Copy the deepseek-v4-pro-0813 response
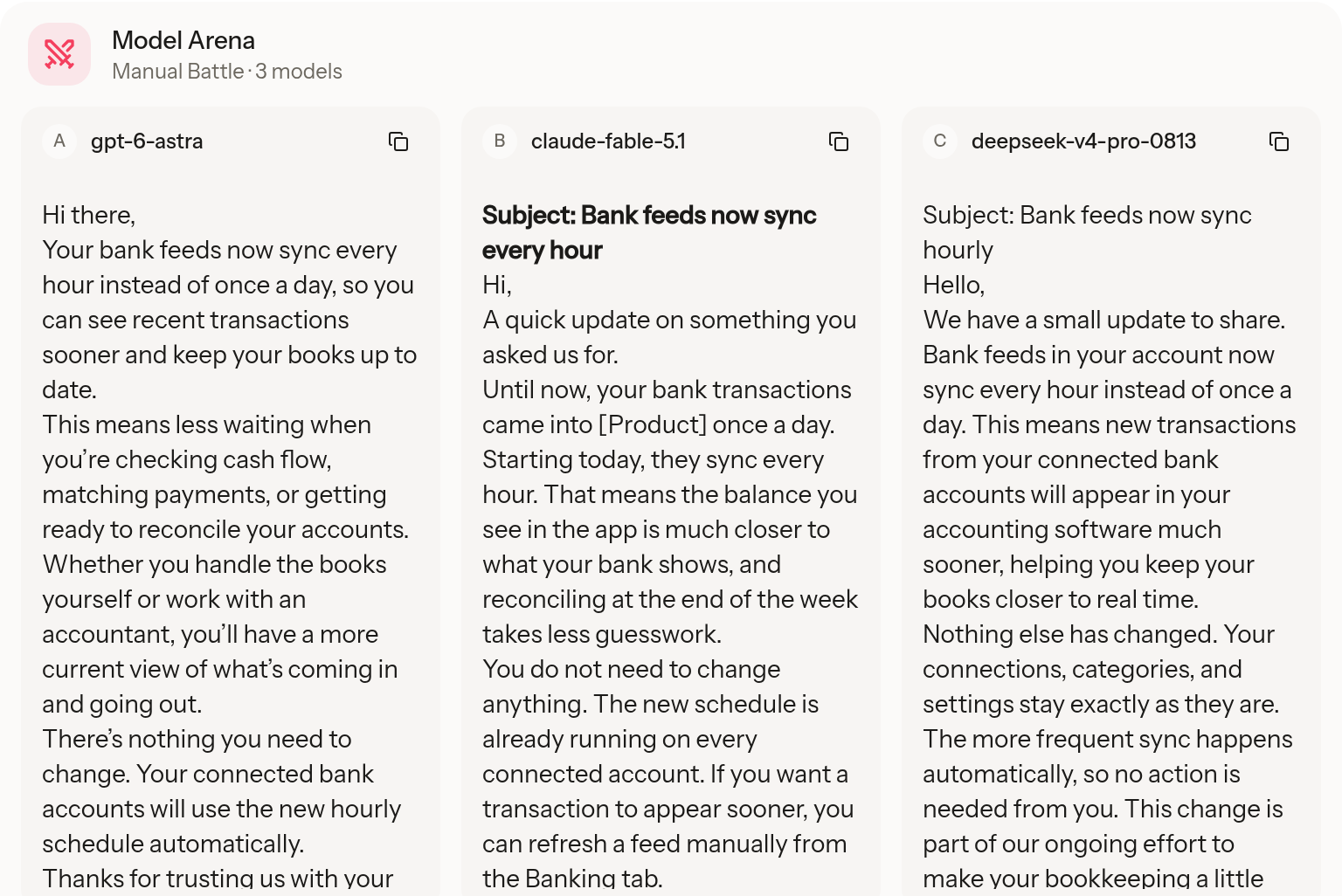The height and width of the screenshot is (896, 1342). [x=1279, y=141]
